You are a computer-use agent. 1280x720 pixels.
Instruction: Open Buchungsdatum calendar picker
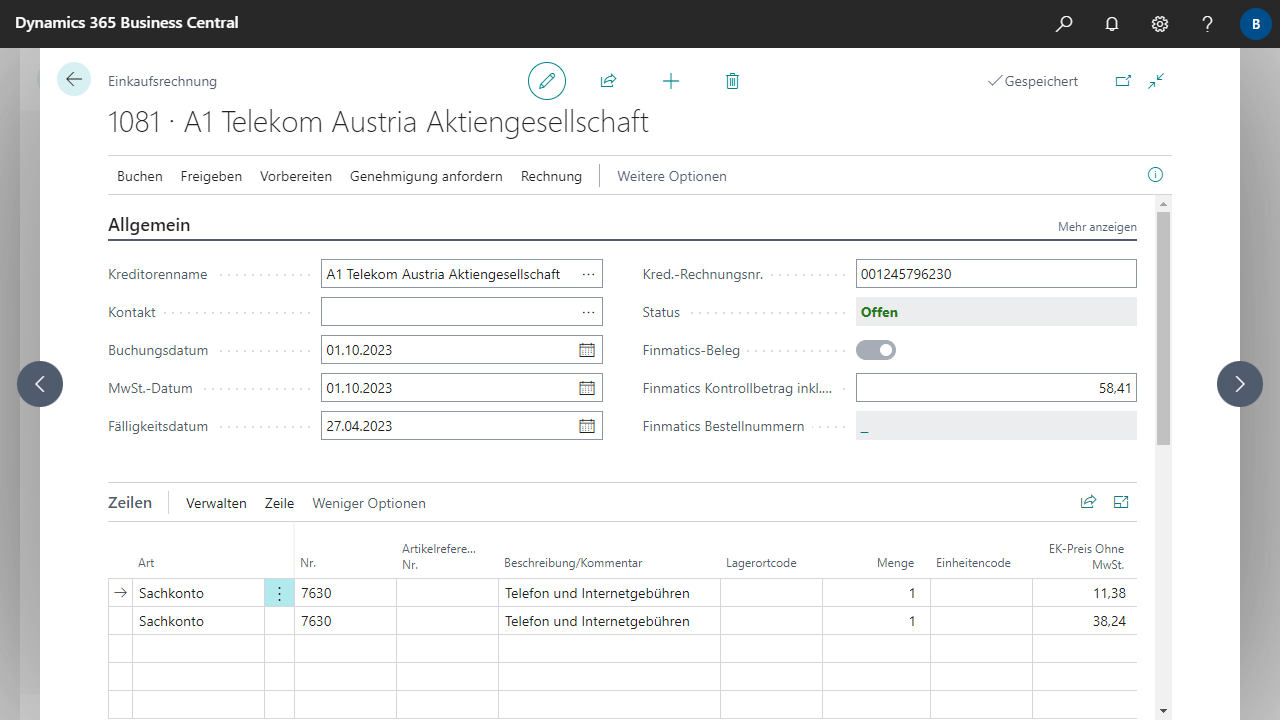point(587,350)
